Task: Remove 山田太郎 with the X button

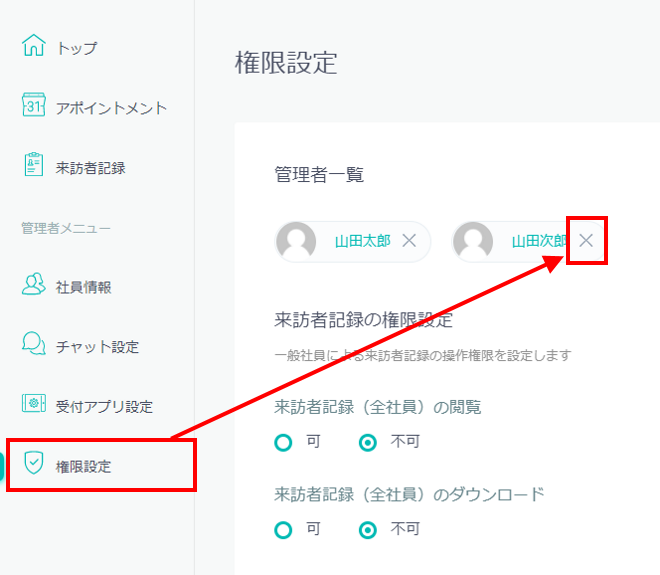Action: coord(409,241)
